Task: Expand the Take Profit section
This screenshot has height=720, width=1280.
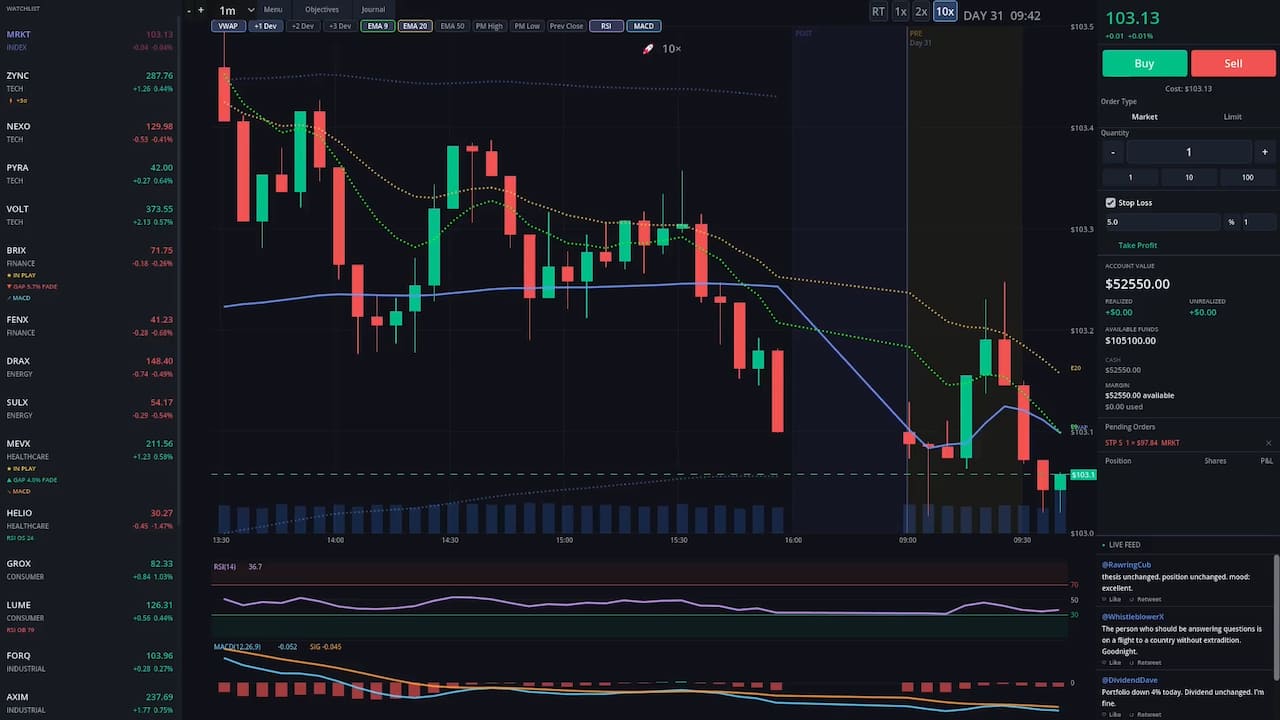Action: pyautogui.click(x=1138, y=245)
